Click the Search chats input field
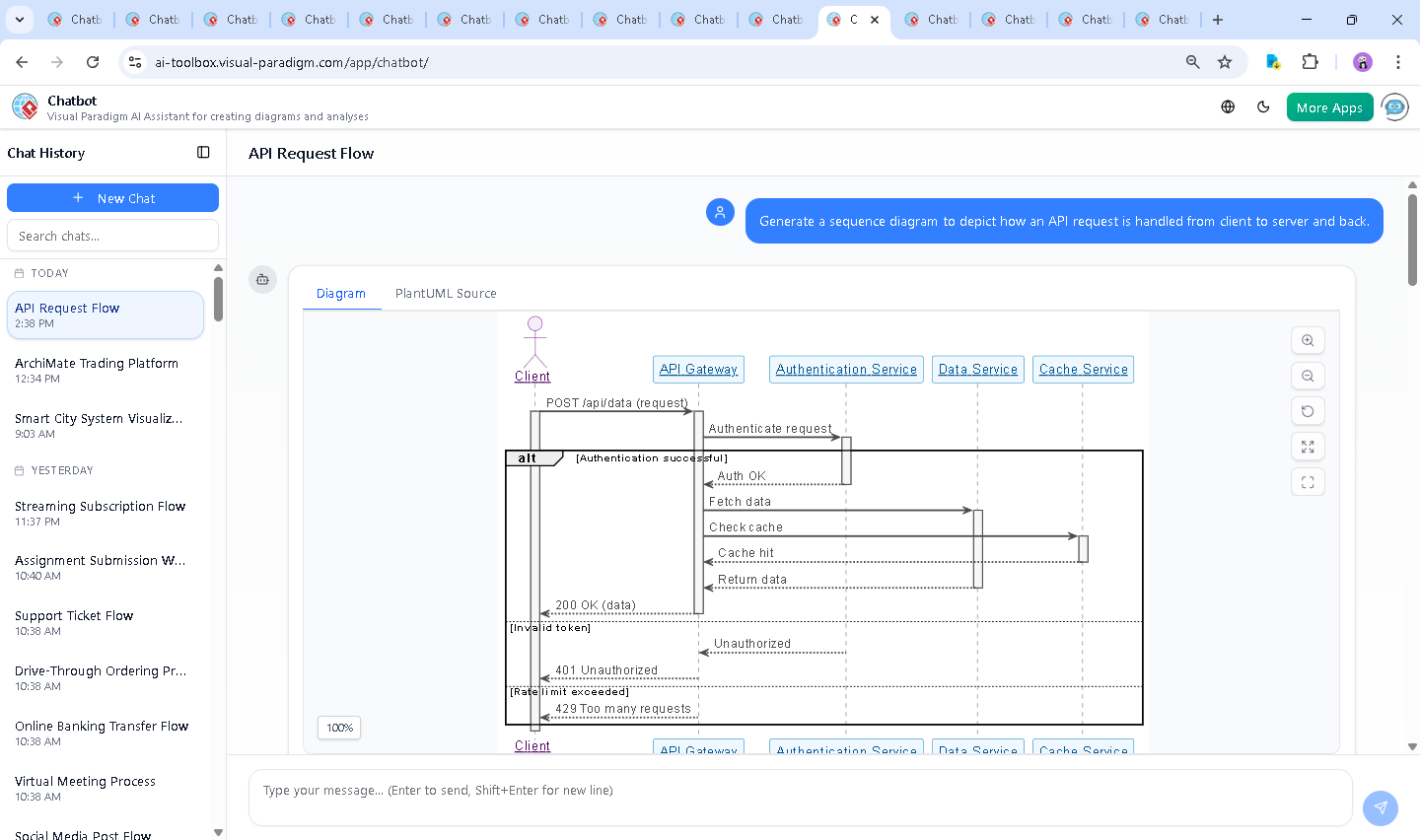Image resolution: width=1420 pixels, height=840 pixels. pyautogui.click(x=112, y=237)
